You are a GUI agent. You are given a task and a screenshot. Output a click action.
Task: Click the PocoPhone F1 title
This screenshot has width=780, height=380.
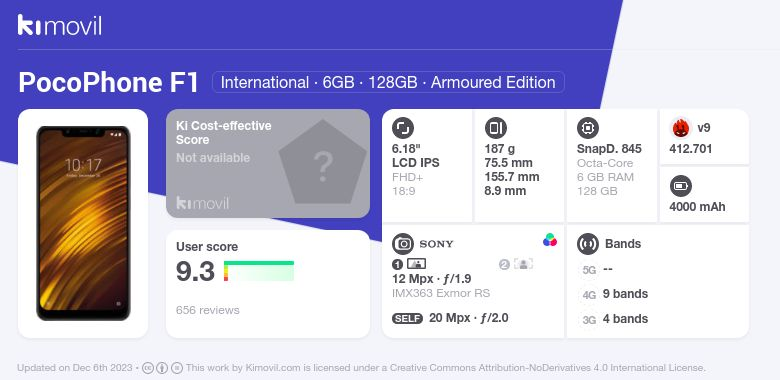(108, 83)
